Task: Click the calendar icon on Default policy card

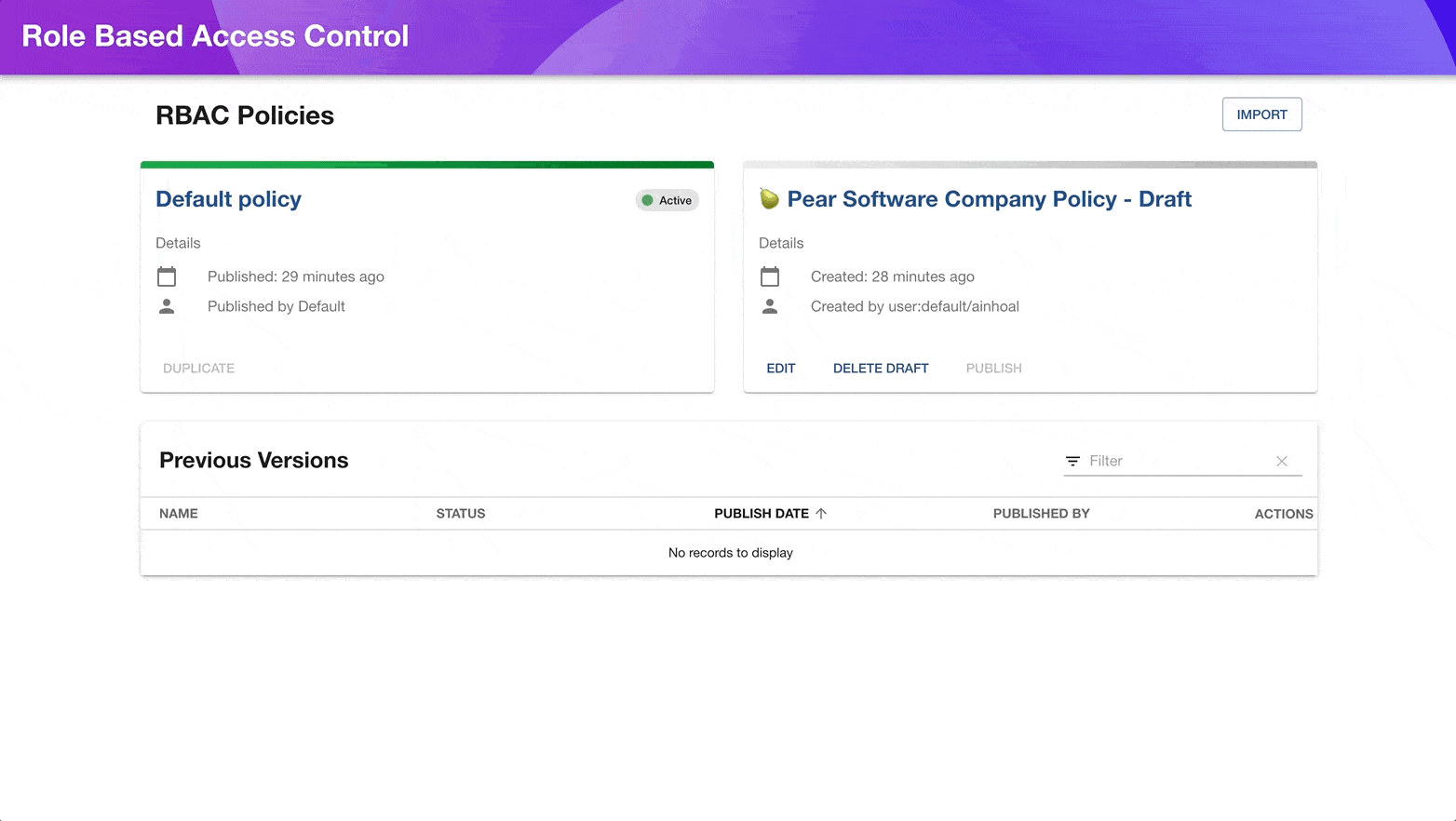Action: tap(167, 276)
